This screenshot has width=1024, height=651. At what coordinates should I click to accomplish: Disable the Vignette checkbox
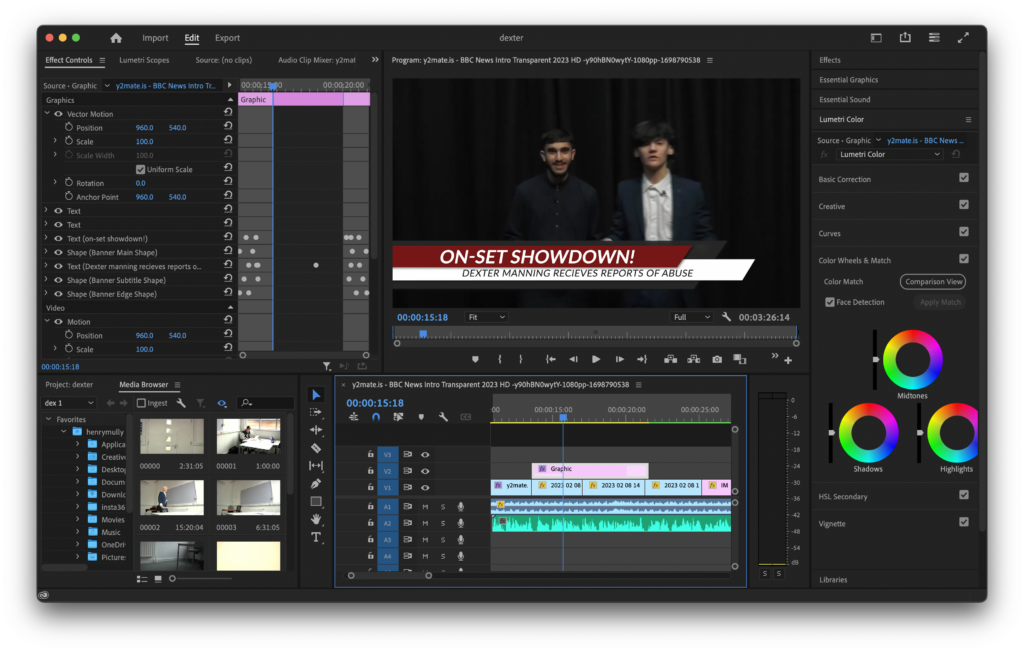(964, 522)
